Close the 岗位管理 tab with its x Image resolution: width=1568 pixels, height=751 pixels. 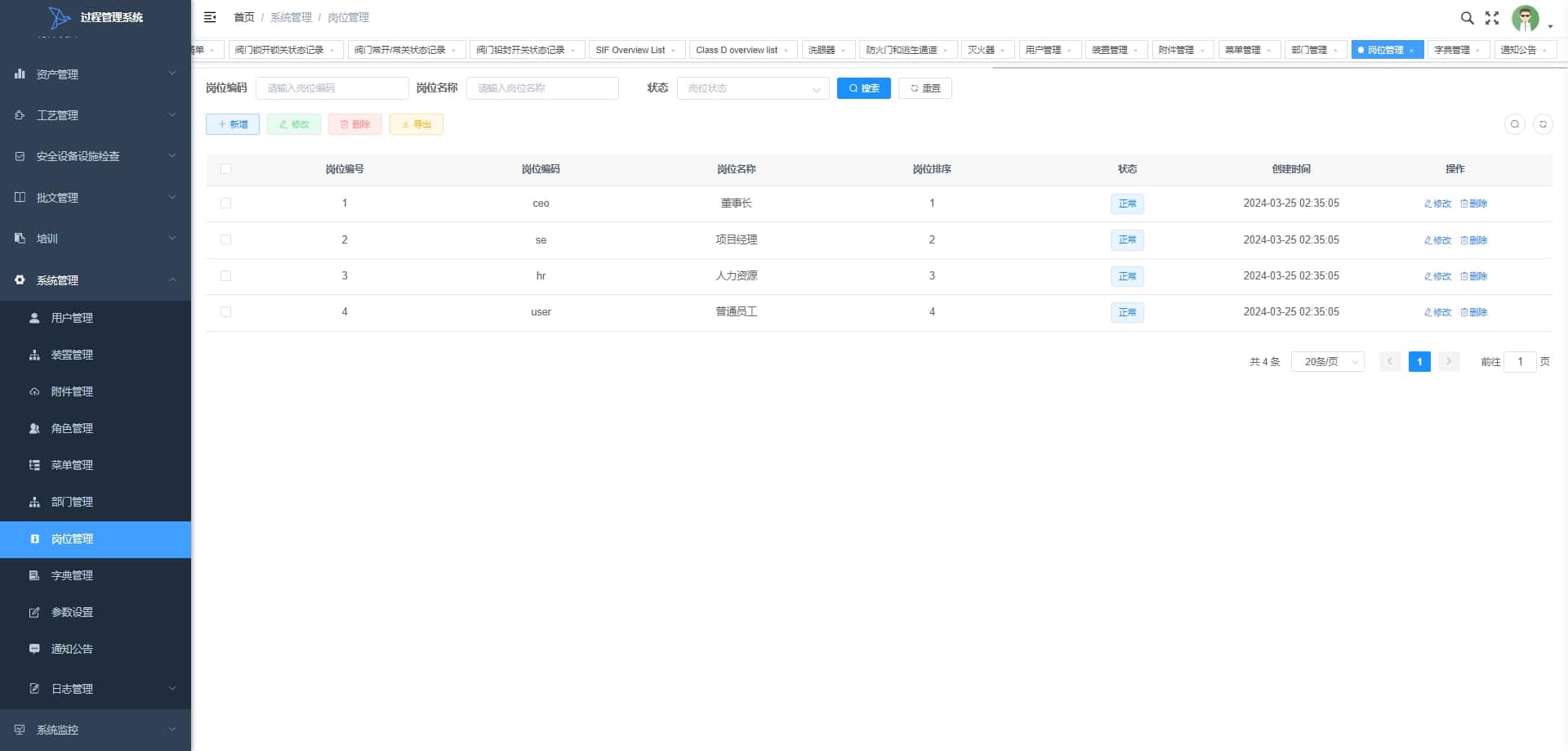1411,51
